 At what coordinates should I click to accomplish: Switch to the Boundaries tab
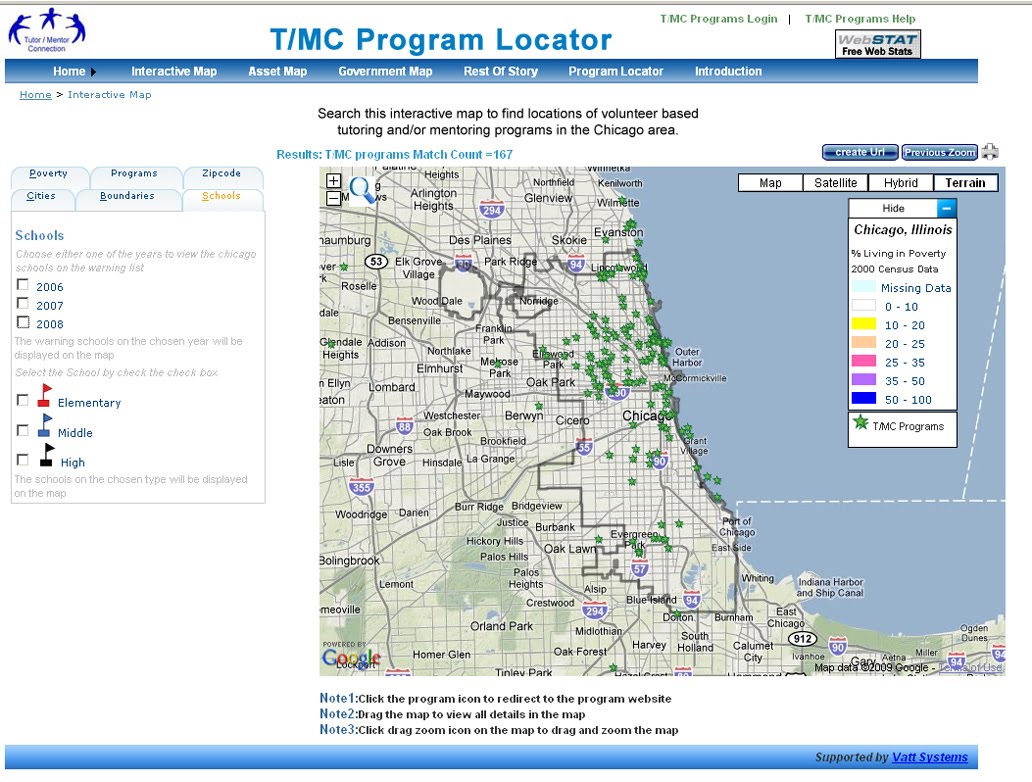point(127,196)
